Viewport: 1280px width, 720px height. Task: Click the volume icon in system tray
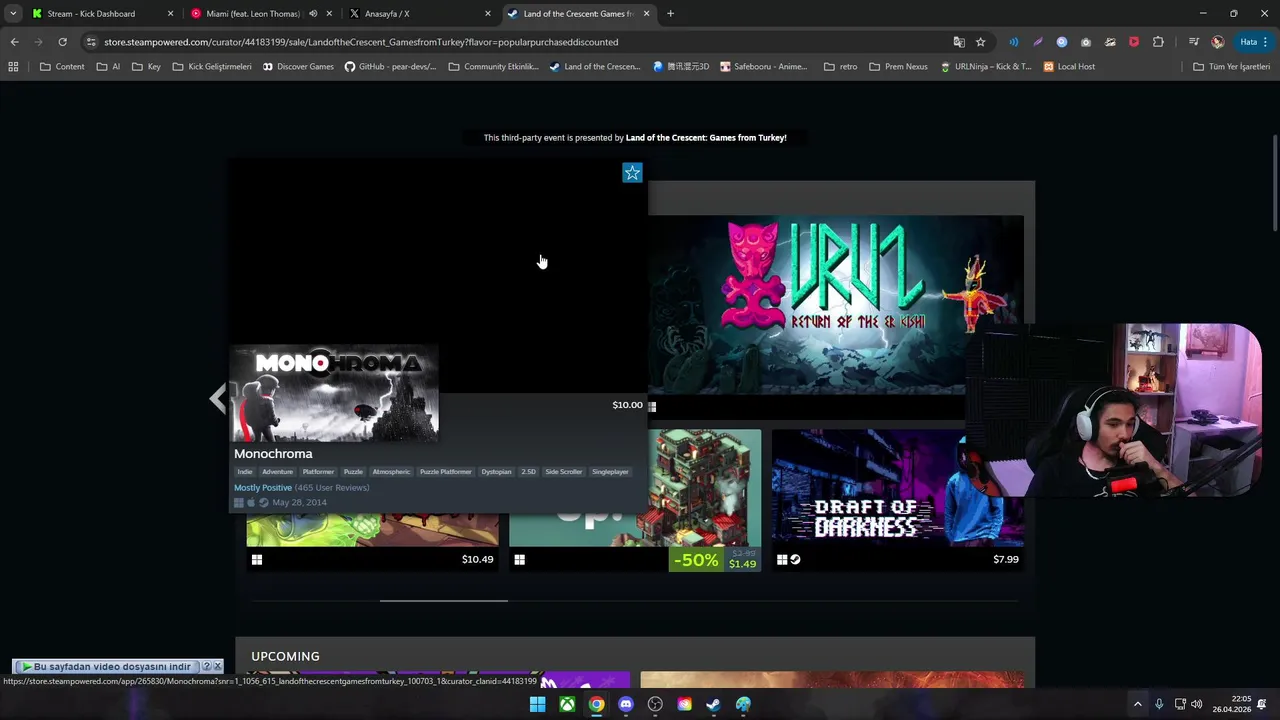point(1197,704)
